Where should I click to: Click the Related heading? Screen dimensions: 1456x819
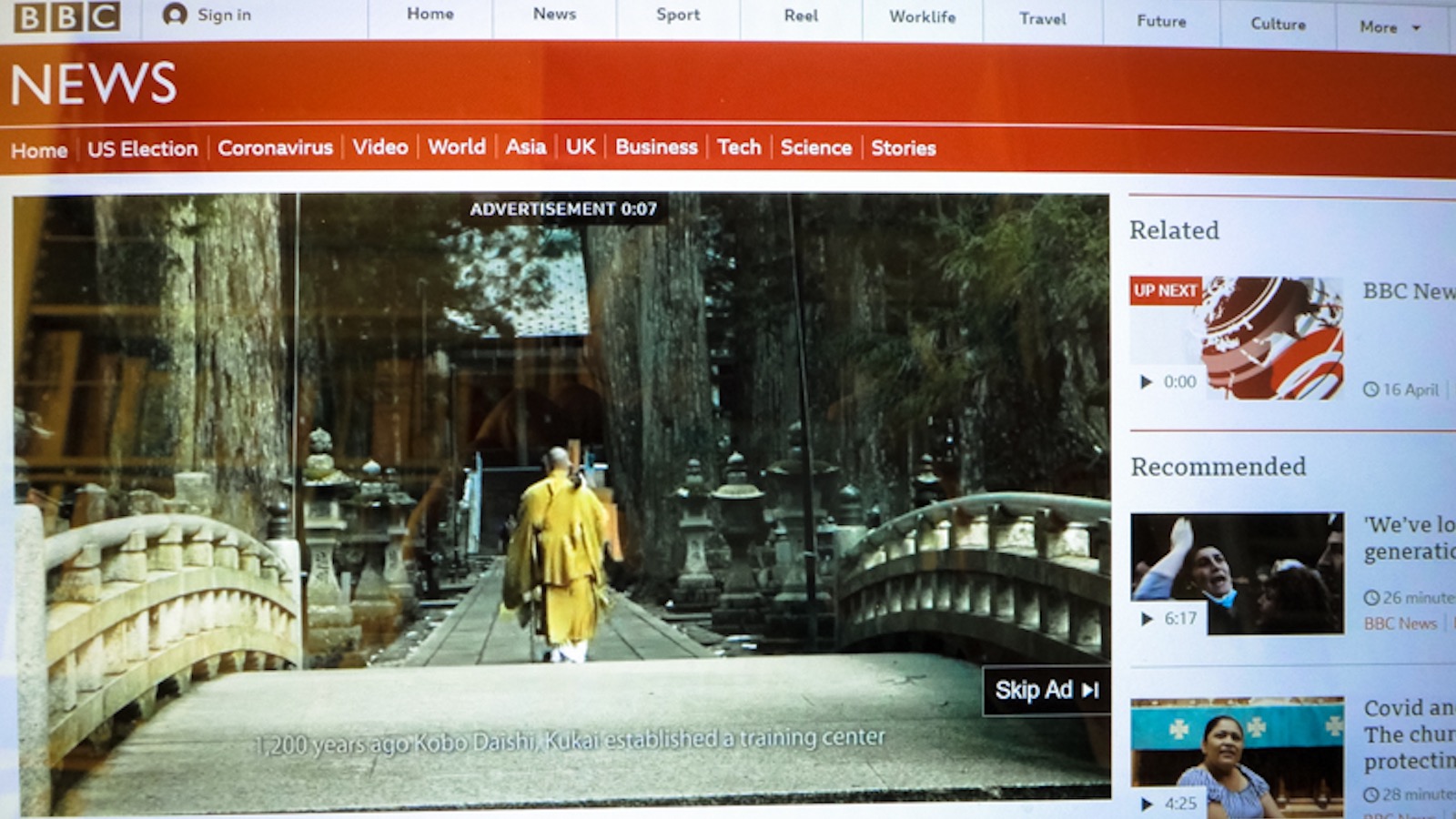[x=1174, y=230]
